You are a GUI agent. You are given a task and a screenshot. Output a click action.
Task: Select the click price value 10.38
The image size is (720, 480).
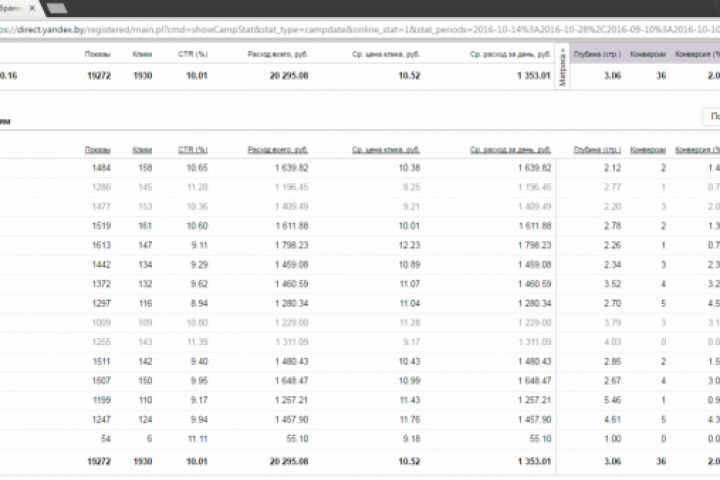[409, 168]
